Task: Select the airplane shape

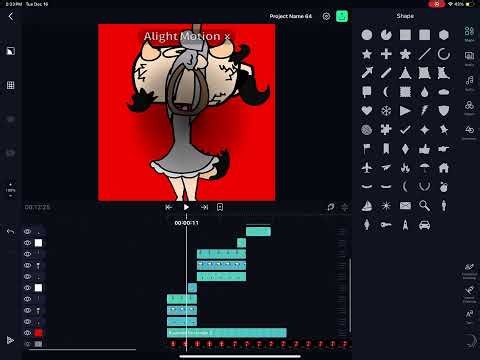Action: (367, 168)
